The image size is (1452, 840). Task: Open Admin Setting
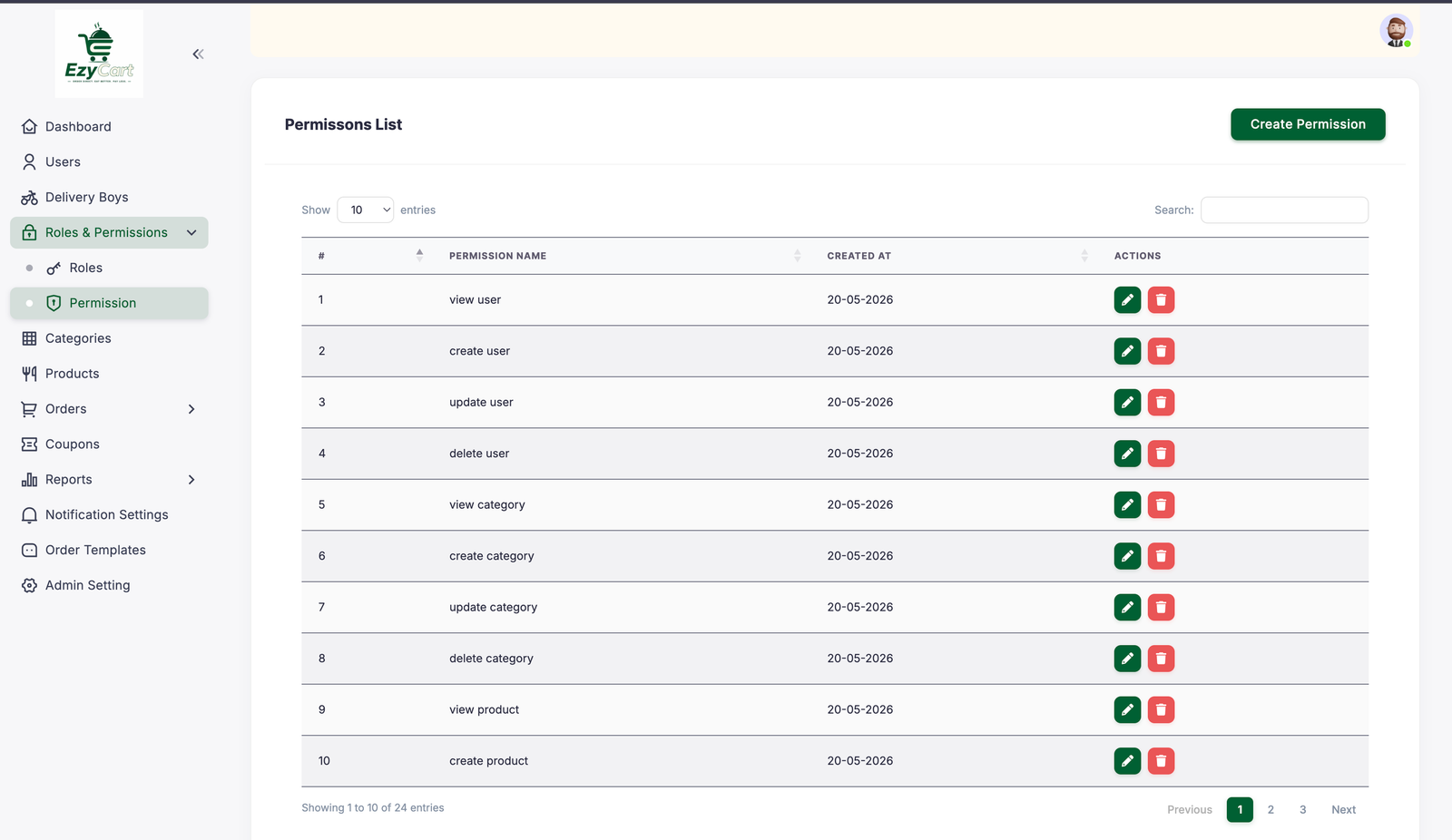(109, 586)
